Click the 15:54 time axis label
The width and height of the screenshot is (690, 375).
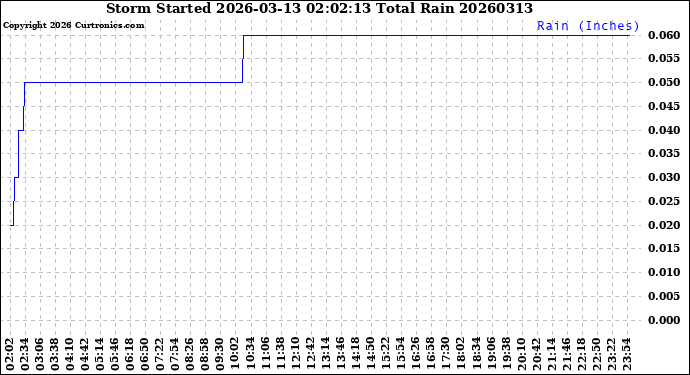point(400,354)
